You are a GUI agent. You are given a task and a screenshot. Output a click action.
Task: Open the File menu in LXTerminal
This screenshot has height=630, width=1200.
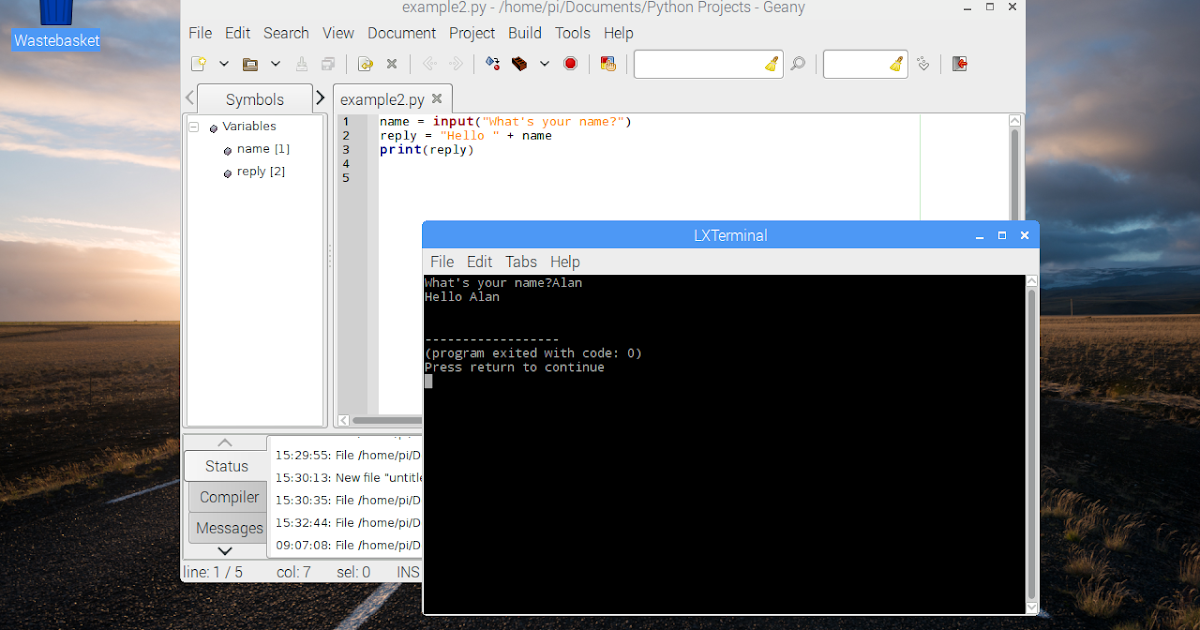[x=442, y=261]
